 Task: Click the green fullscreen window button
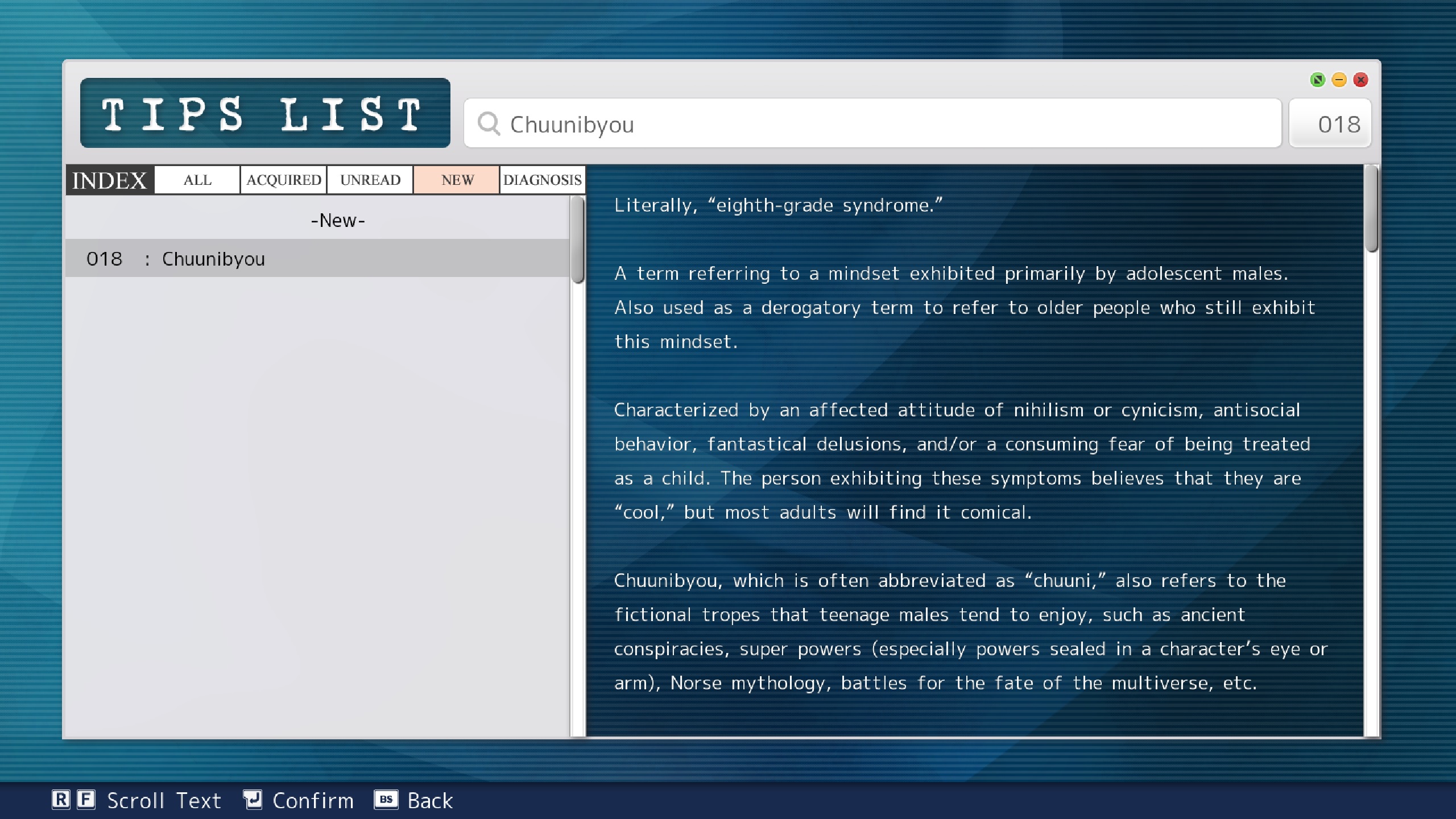coord(1317,80)
